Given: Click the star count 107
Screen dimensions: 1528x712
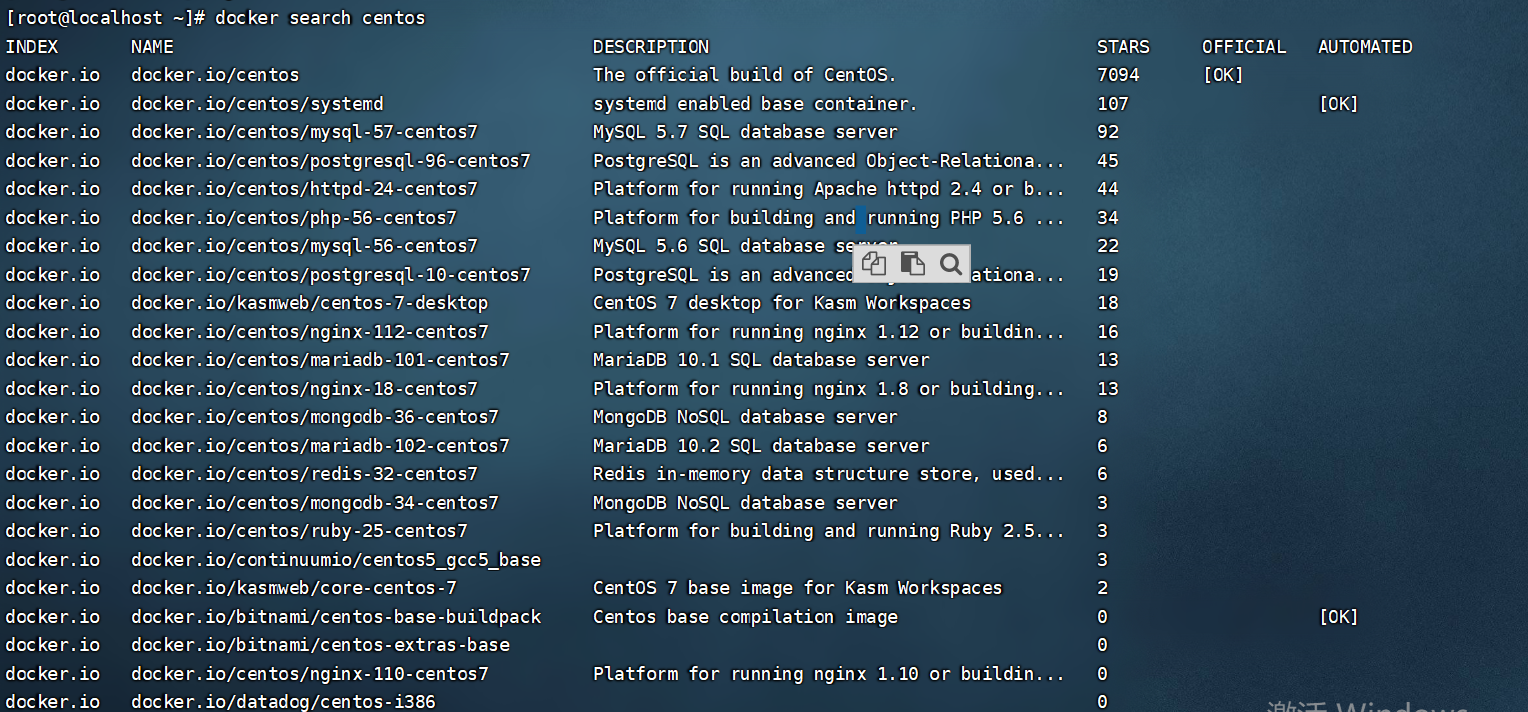Looking at the screenshot, I should (x=1113, y=104).
